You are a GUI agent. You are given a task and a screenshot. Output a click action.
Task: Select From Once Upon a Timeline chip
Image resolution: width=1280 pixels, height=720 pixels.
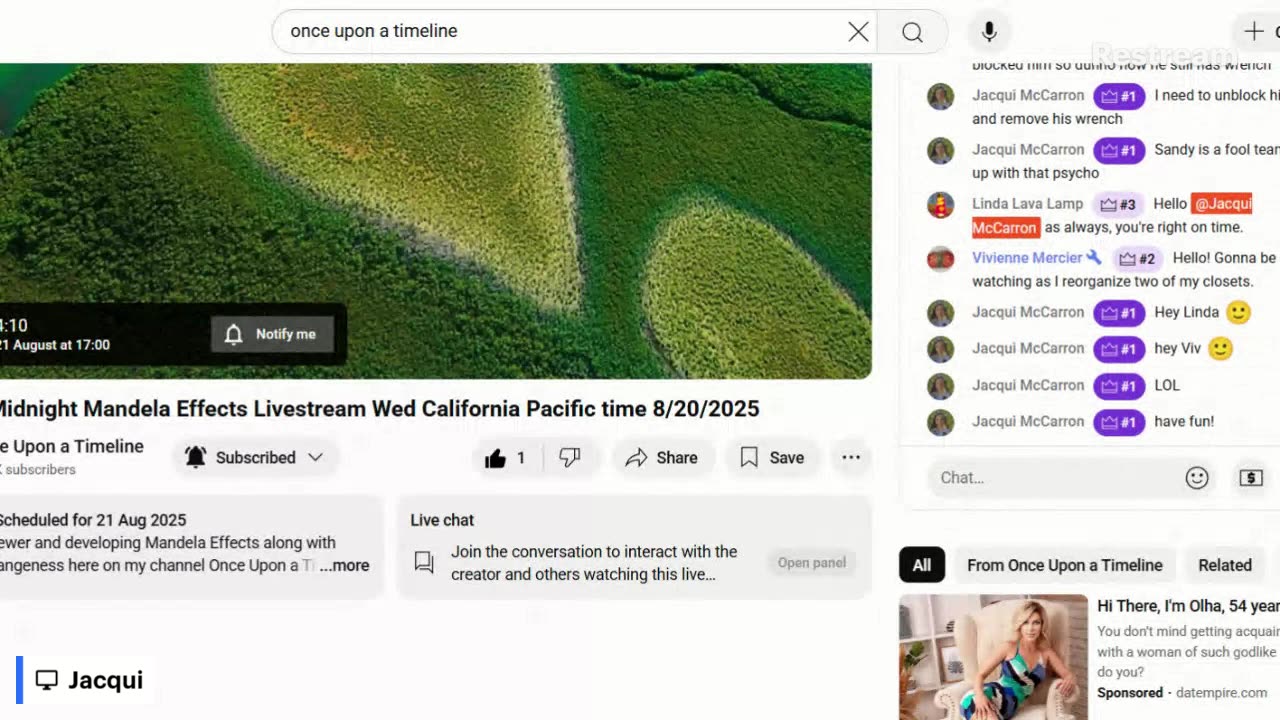point(1065,565)
